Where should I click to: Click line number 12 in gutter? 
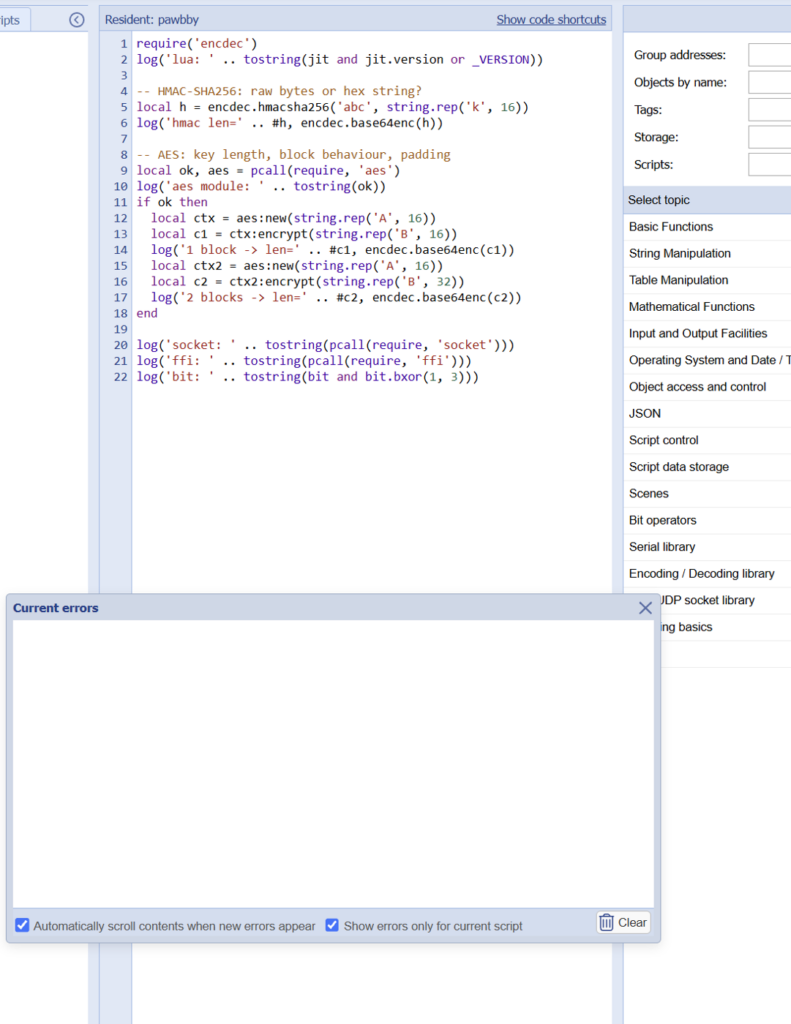coord(120,218)
